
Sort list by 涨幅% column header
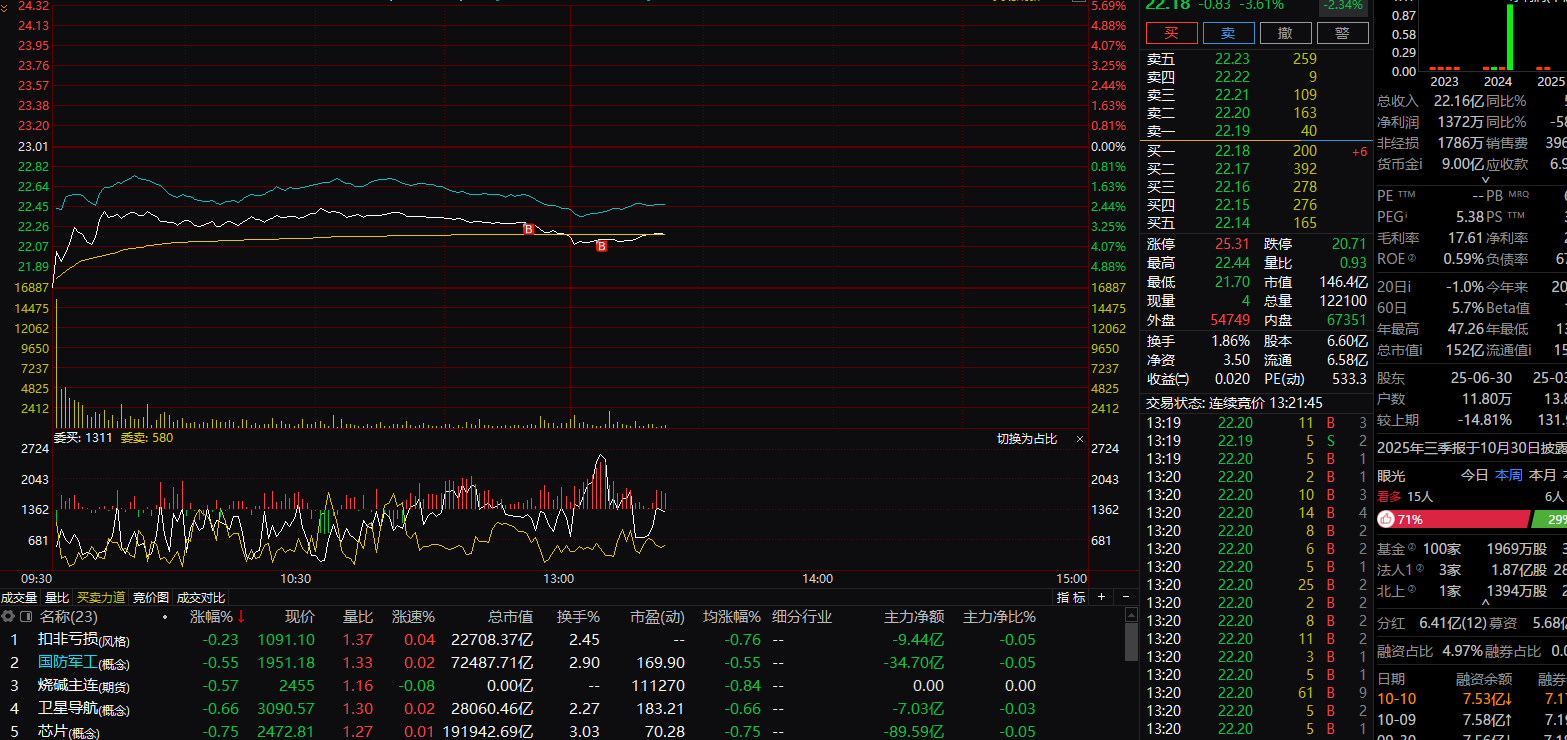(x=211, y=617)
